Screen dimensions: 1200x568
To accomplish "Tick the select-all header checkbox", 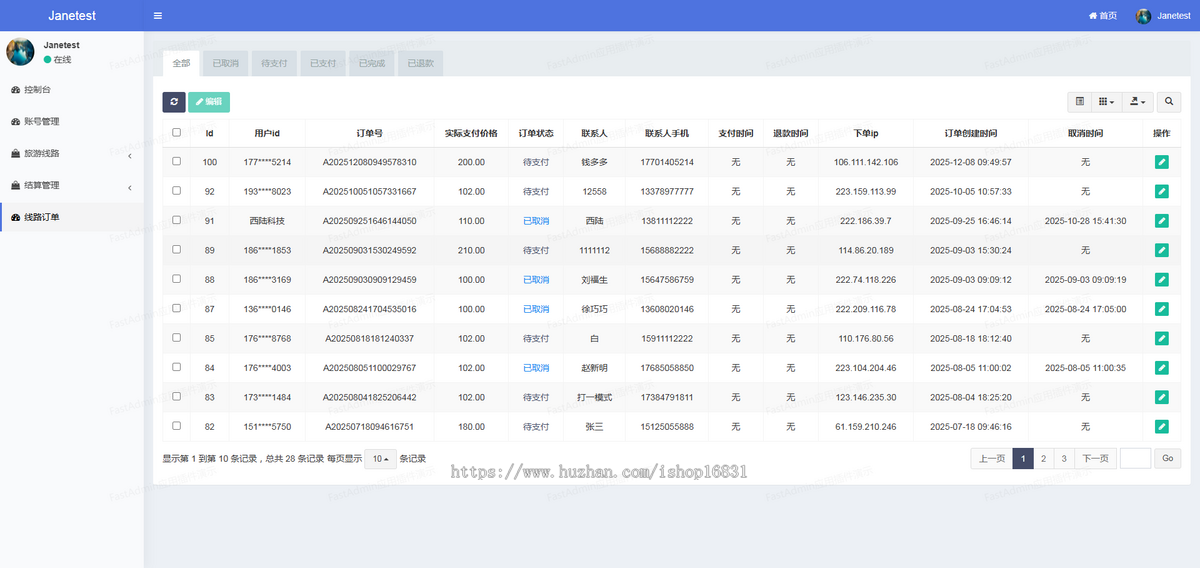I will 177,132.
